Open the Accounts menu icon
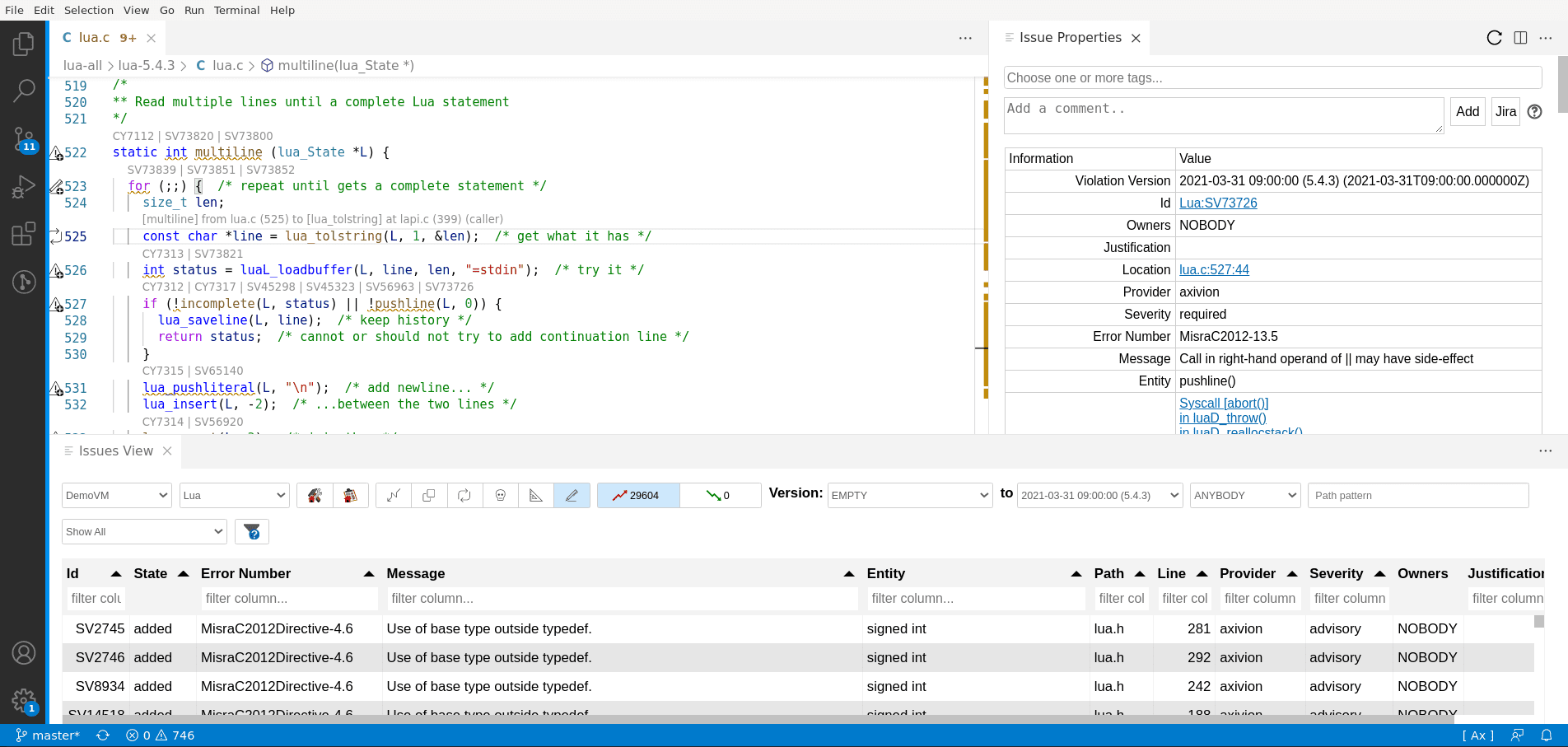The image size is (1568, 747). pyautogui.click(x=23, y=653)
